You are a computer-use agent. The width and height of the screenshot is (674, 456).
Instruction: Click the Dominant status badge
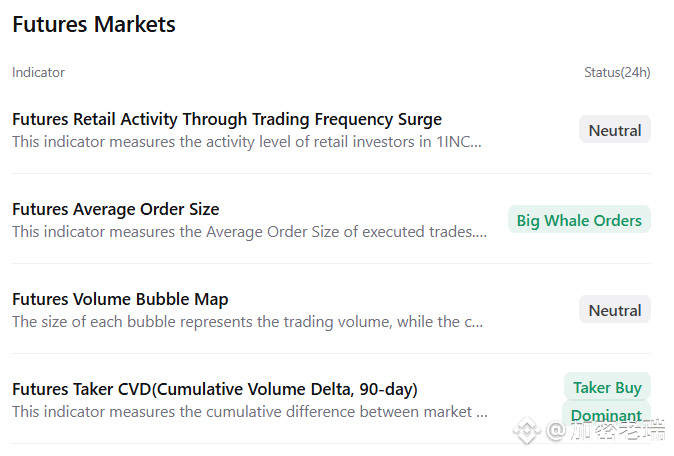[606, 414]
